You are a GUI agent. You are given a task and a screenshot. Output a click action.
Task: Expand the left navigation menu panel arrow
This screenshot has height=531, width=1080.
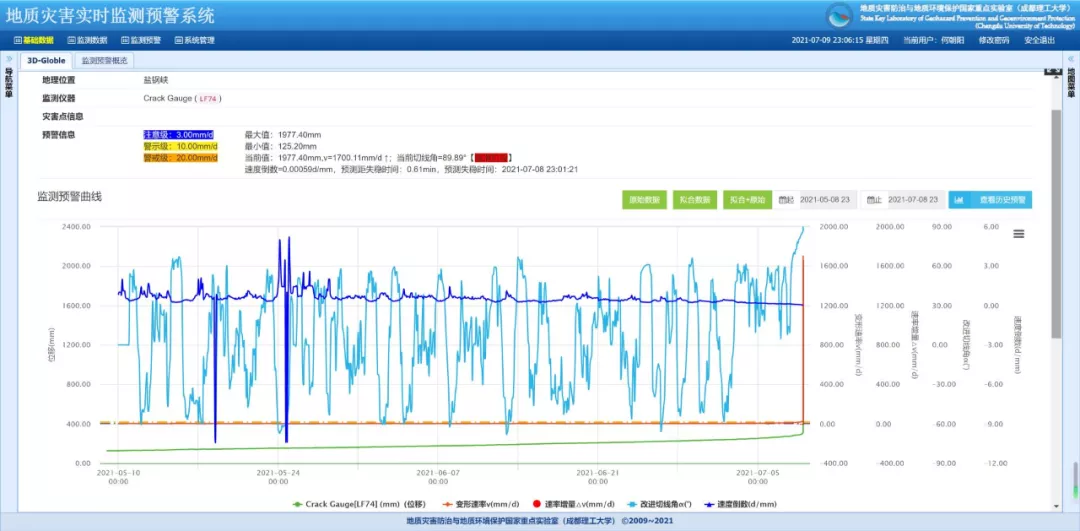point(9,59)
